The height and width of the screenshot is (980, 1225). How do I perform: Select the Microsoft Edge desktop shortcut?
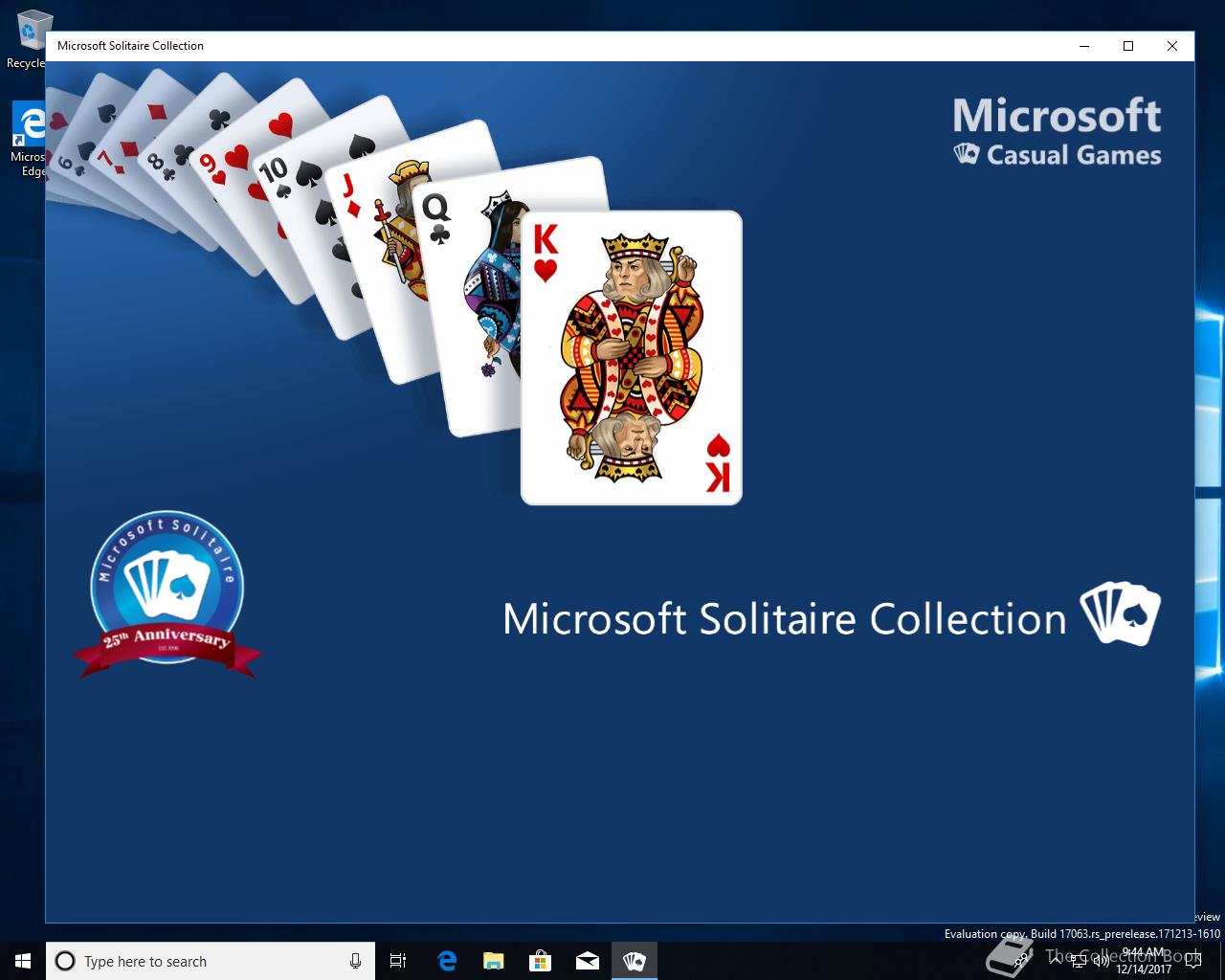coord(28,140)
